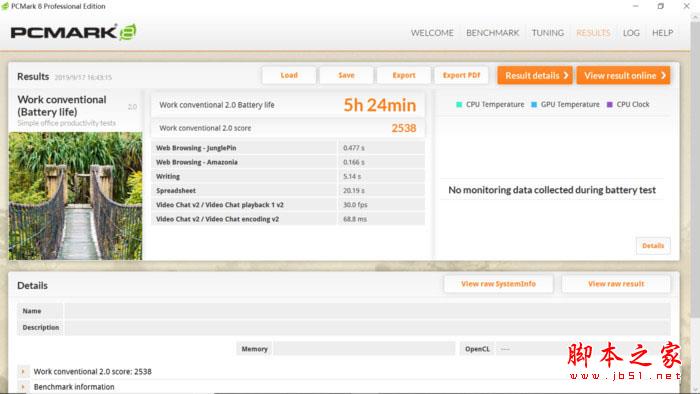Go to the LOG tab
The image size is (700, 394).
[631, 33]
